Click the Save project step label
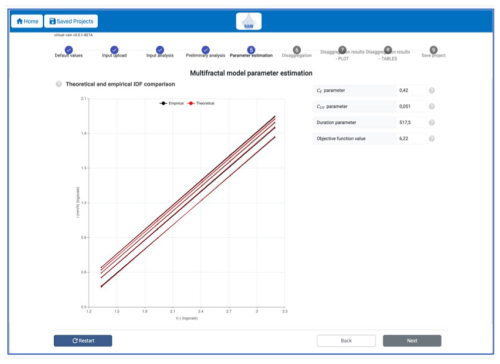Screen dimensions: 500x364 433,56
